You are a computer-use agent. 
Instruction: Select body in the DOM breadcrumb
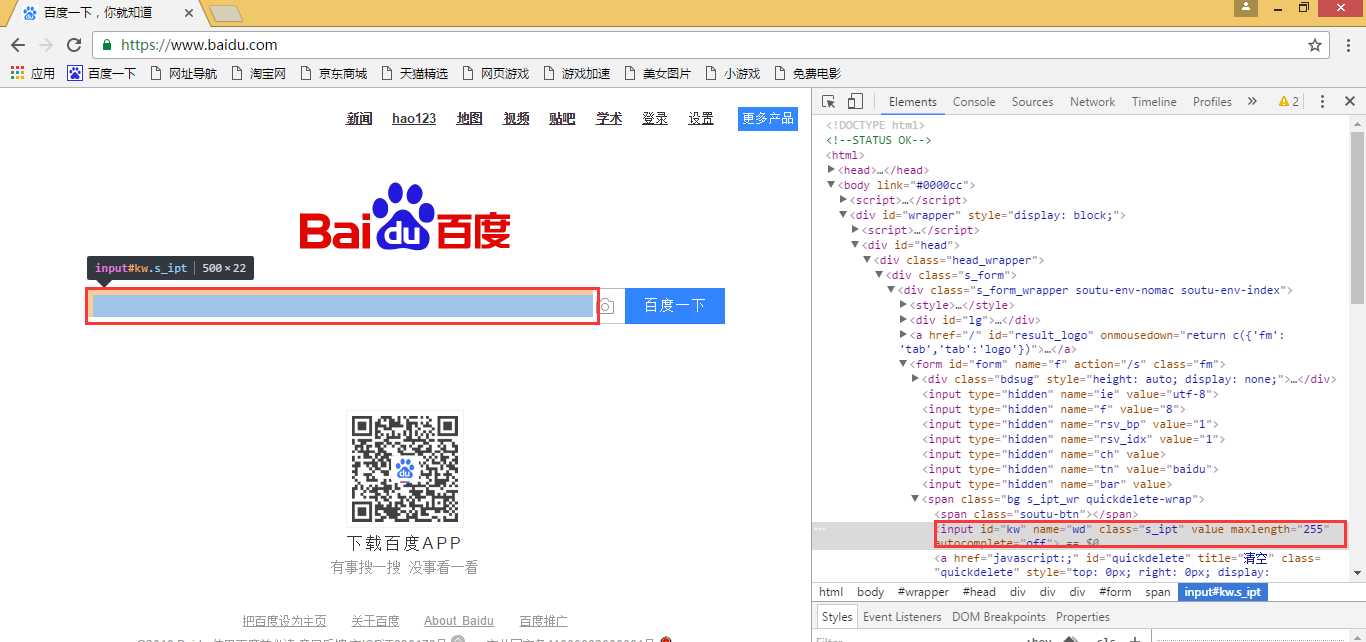coord(871,592)
